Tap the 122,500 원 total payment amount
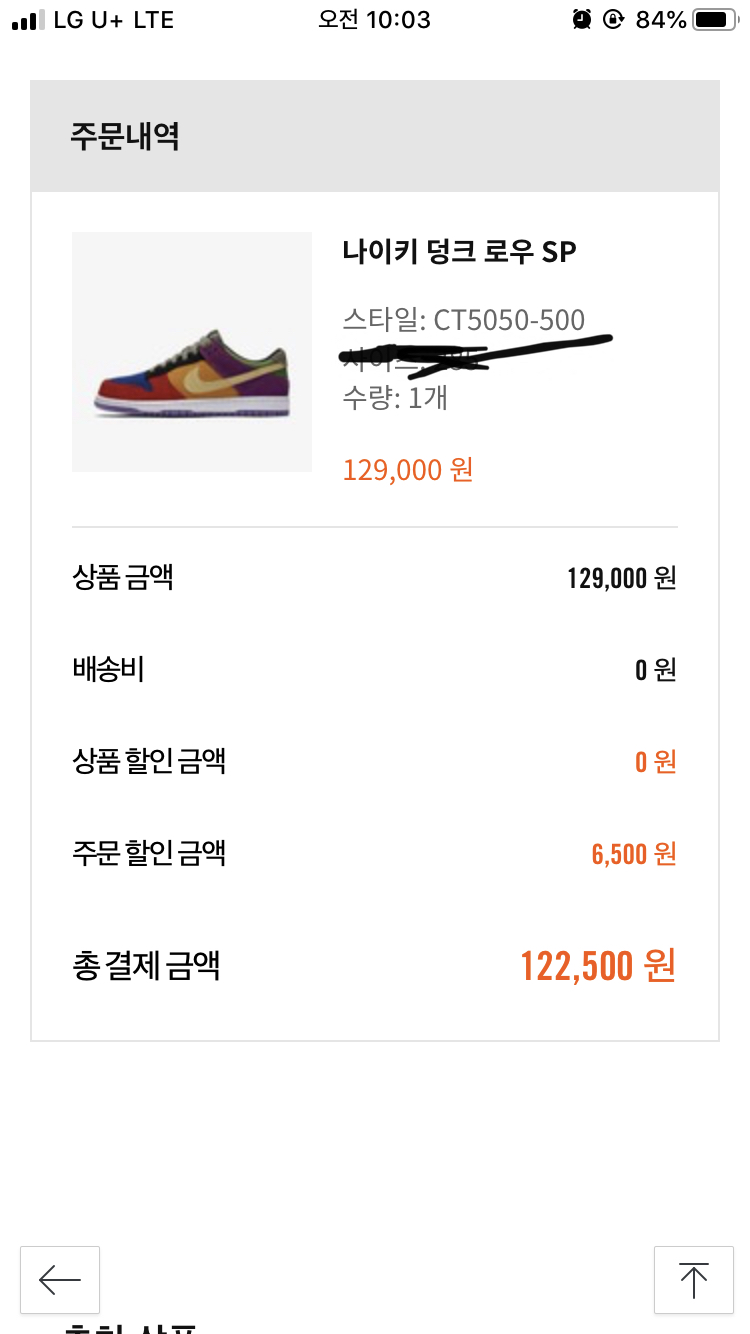Screen dimensions: 750x1334 click(x=598, y=966)
